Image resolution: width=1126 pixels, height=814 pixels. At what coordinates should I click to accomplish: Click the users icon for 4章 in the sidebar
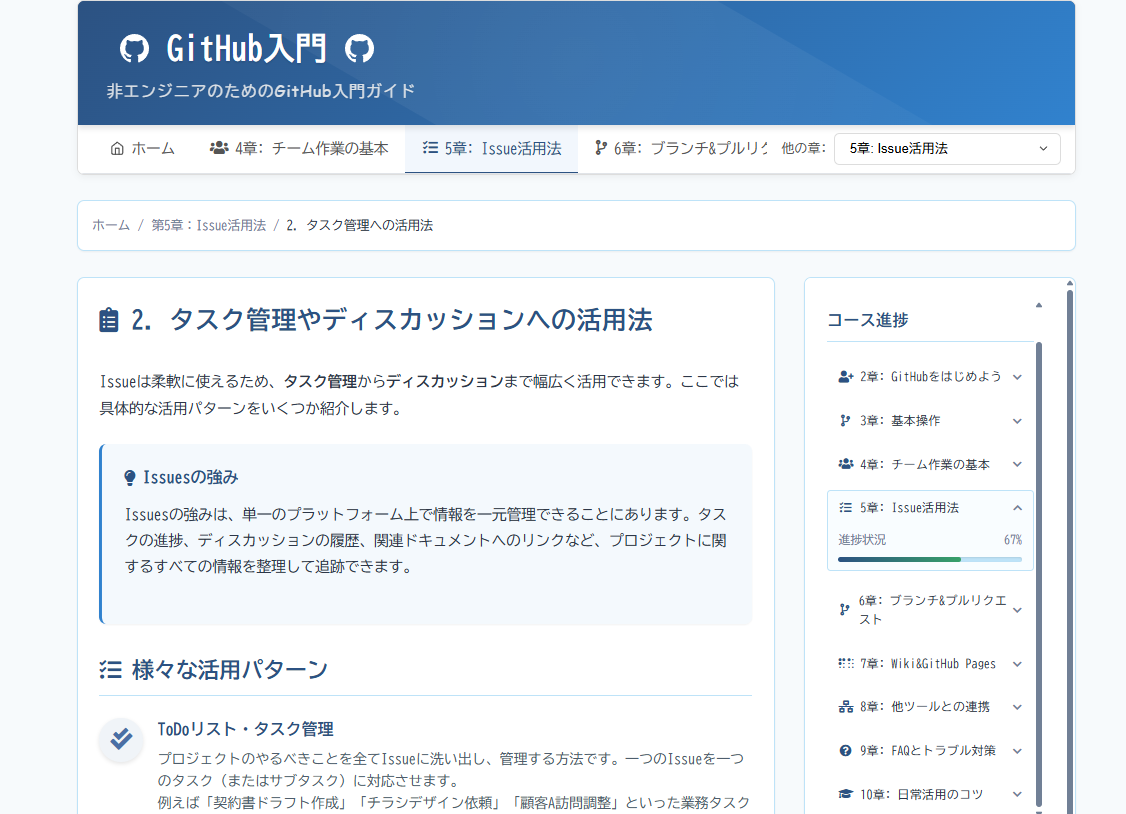[x=846, y=464]
